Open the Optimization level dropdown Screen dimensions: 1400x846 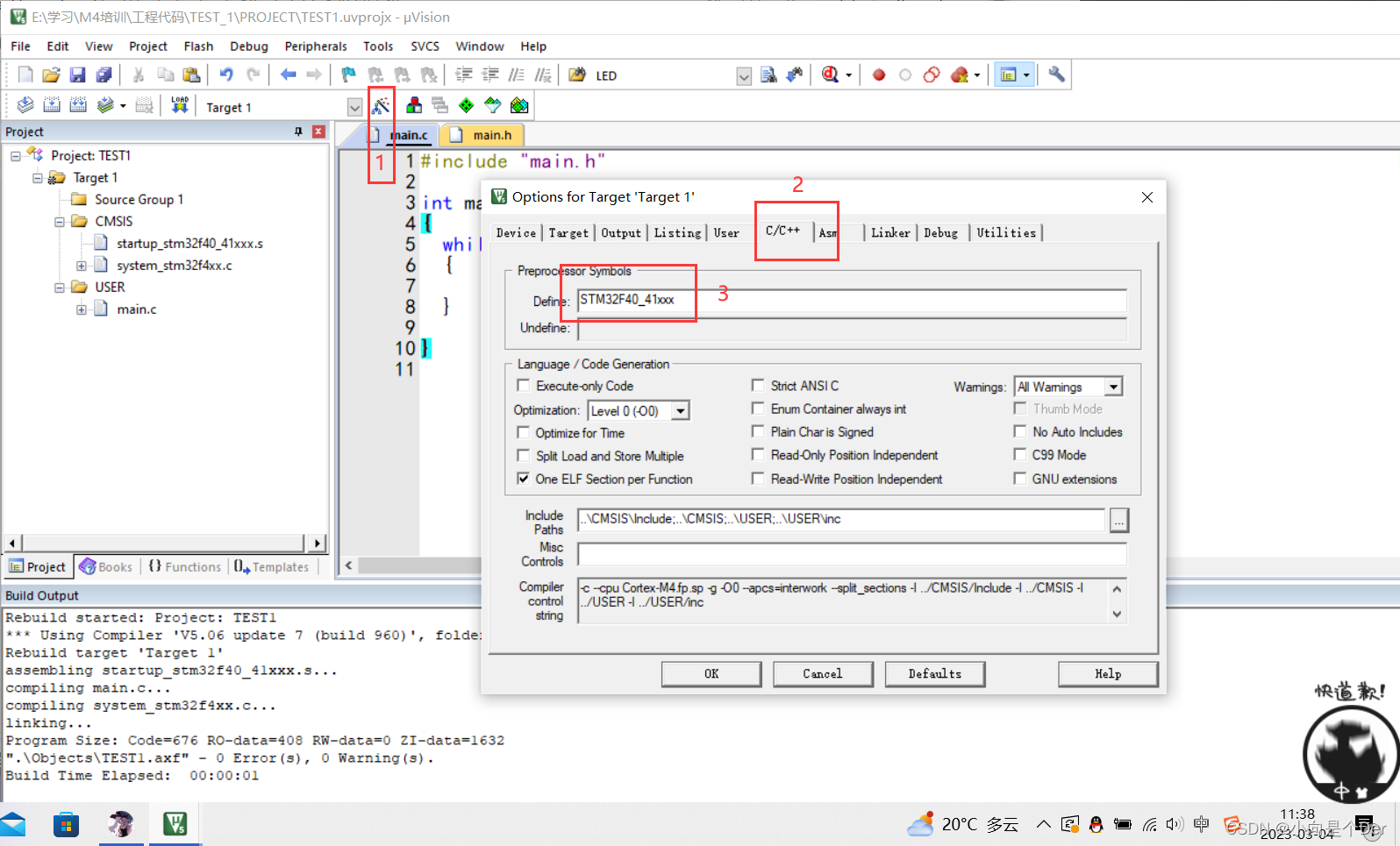click(x=681, y=410)
